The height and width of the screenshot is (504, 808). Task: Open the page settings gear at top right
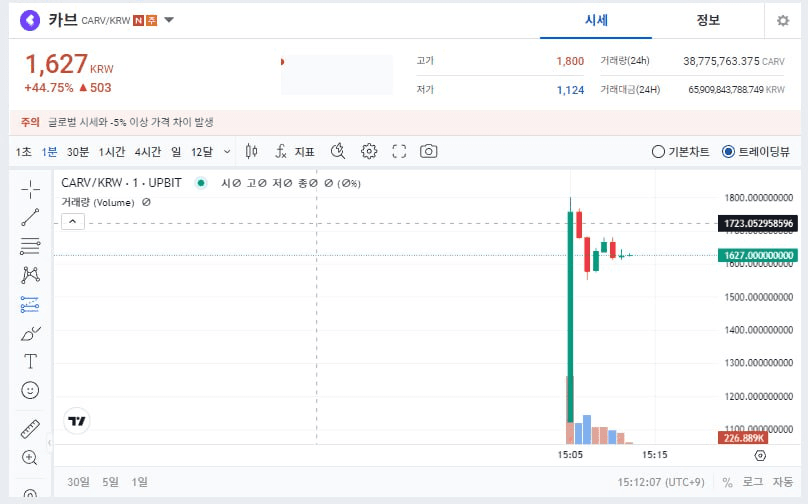(783, 21)
